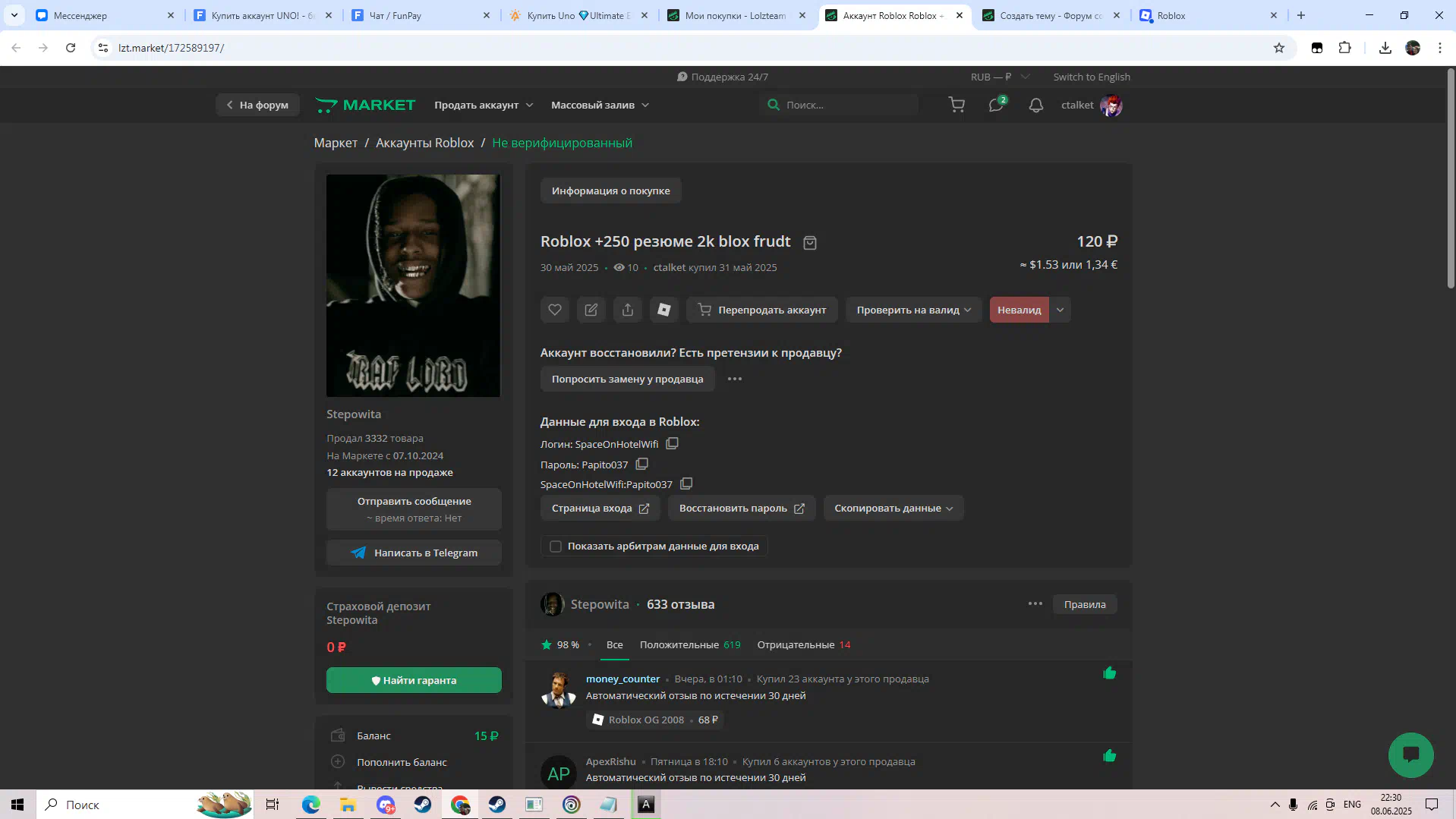Image resolution: width=1456 pixels, height=819 pixels.
Task: Click Перепродать аккаунт button
Action: point(762,310)
